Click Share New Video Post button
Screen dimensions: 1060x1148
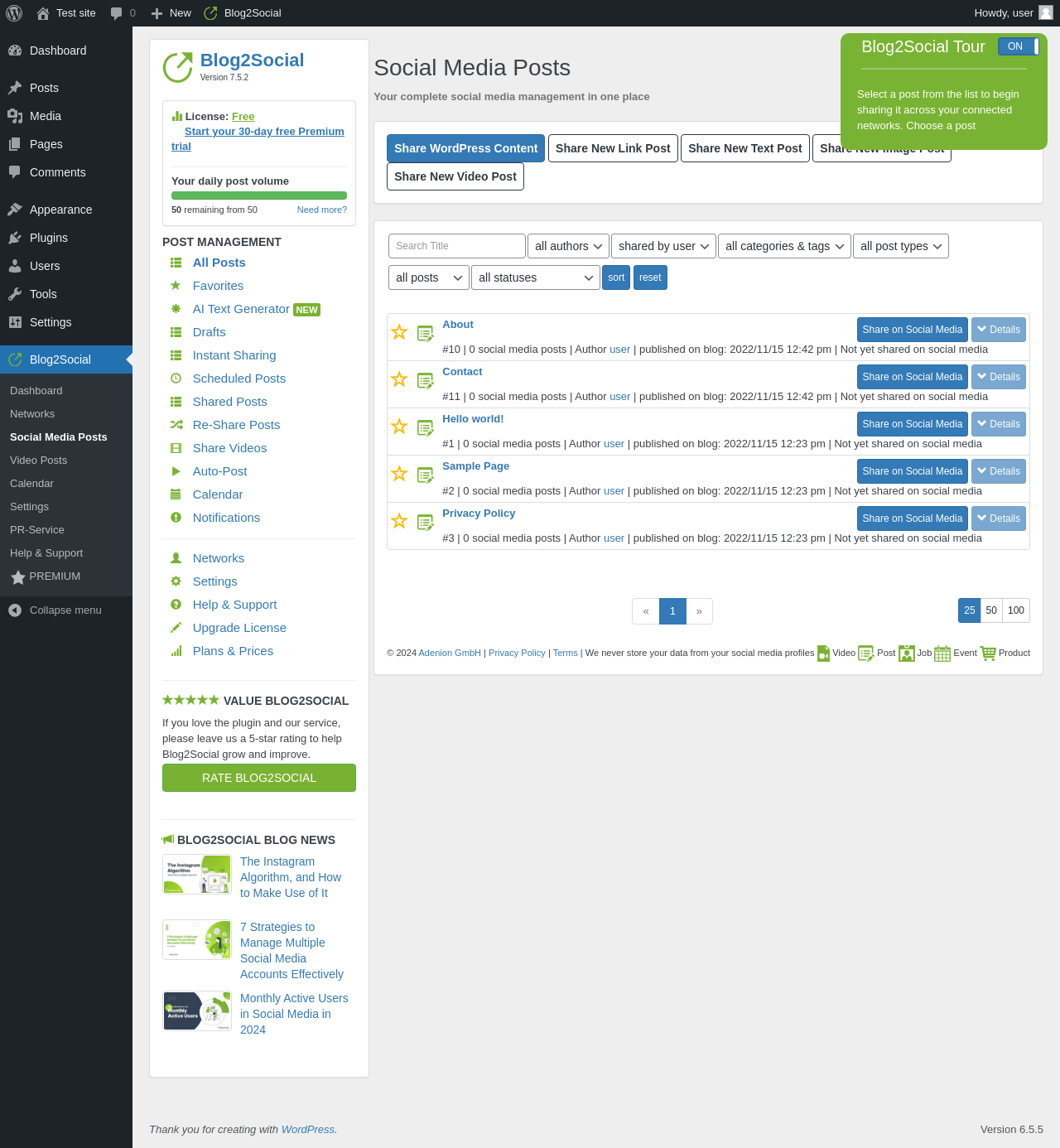point(455,176)
